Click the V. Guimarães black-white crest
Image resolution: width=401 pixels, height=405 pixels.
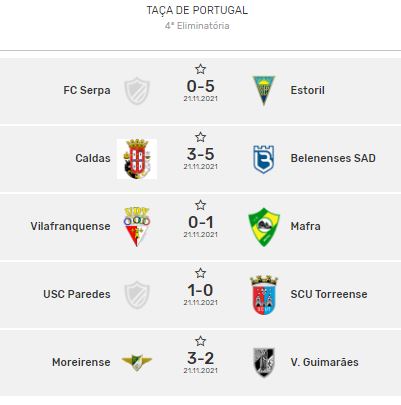click(x=264, y=362)
